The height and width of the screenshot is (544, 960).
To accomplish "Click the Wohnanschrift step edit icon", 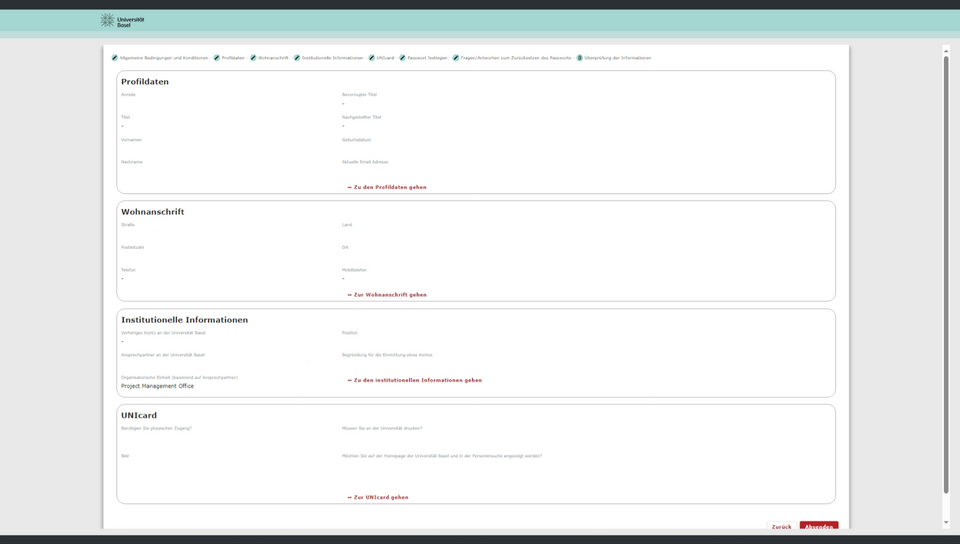I will (253, 58).
